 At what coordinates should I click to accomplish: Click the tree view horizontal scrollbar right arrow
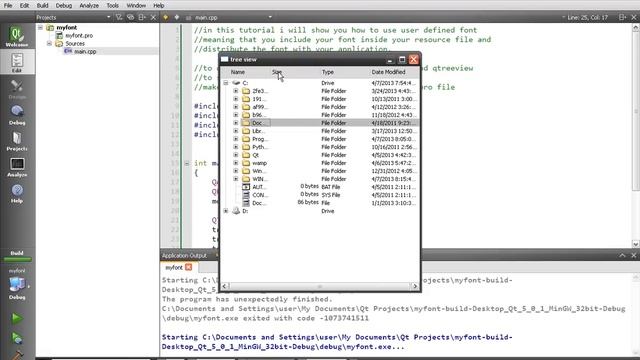[415, 286]
